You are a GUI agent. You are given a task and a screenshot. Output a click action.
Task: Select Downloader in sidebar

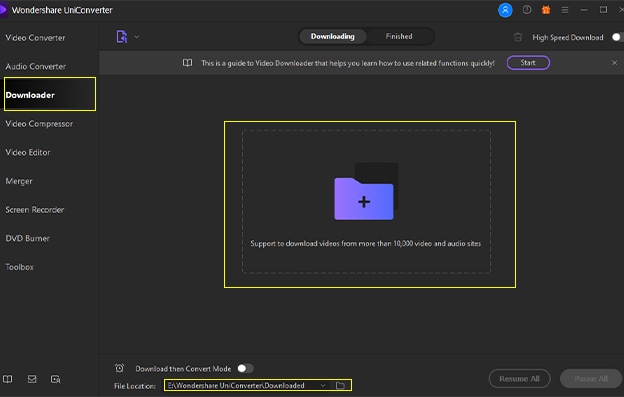pyautogui.click(x=50, y=94)
